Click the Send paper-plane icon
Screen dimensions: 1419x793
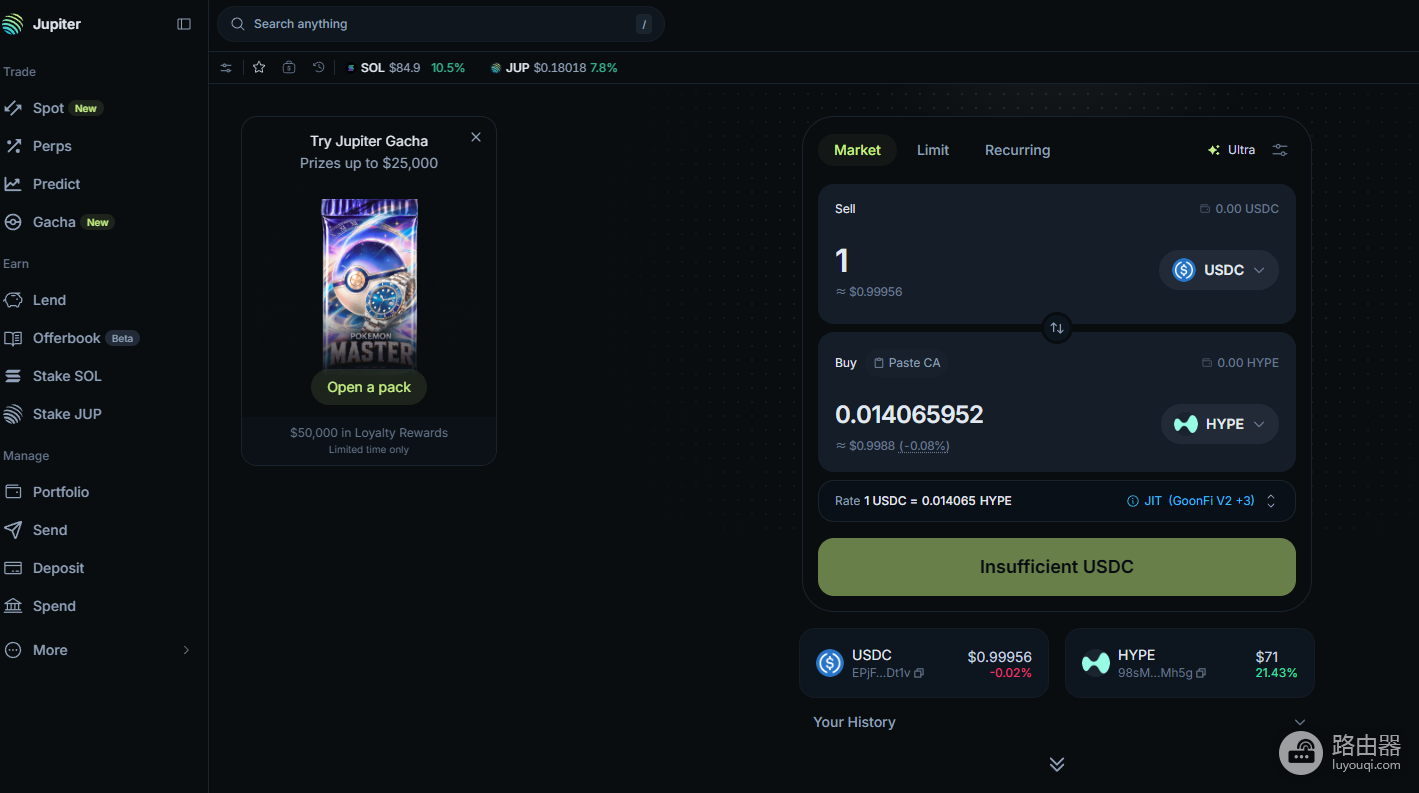click(13, 530)
